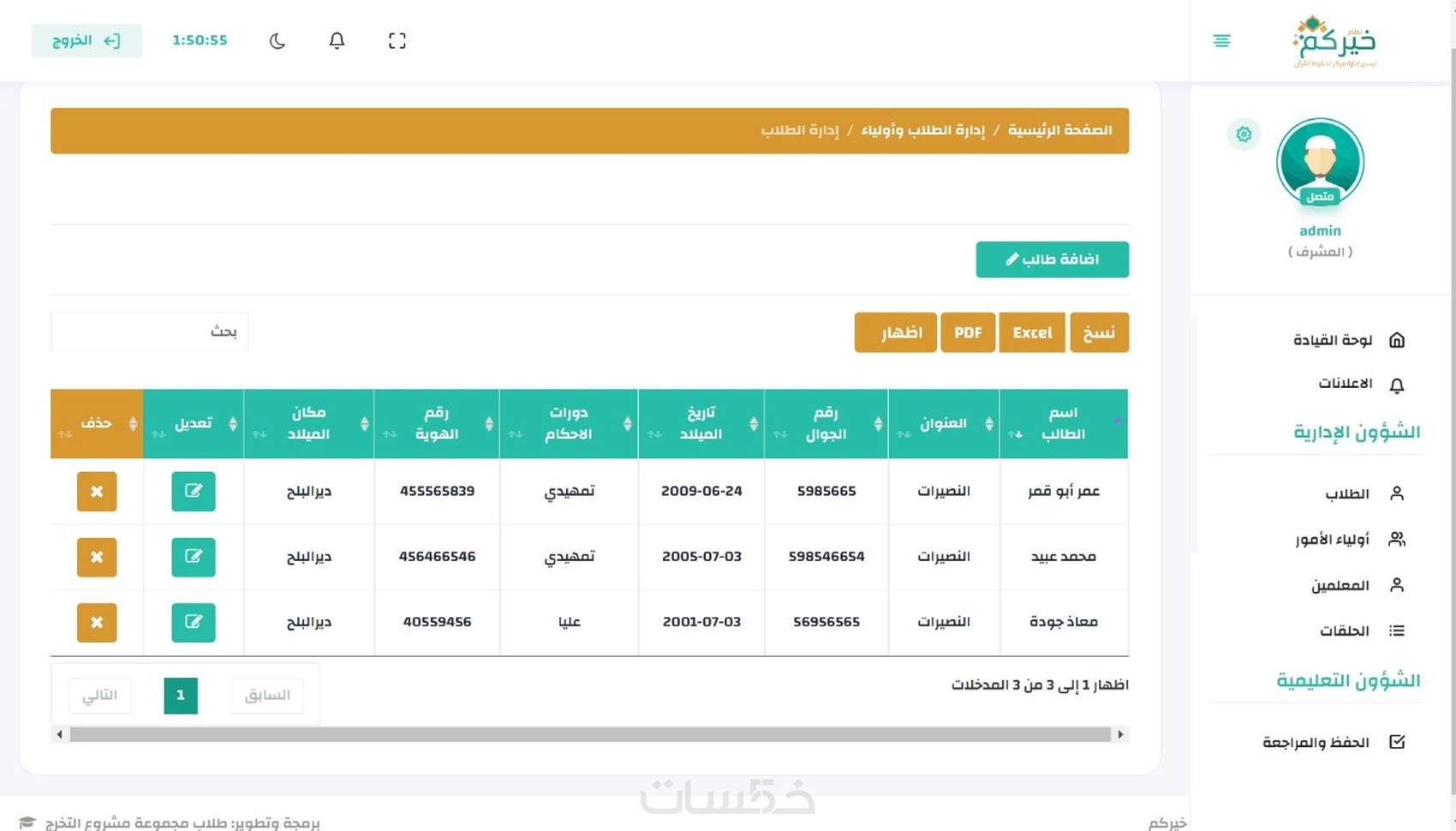The image size is (1456, 831).
Task: Click the person icon beside الطلاب
Action: [x=1397, y=493]
